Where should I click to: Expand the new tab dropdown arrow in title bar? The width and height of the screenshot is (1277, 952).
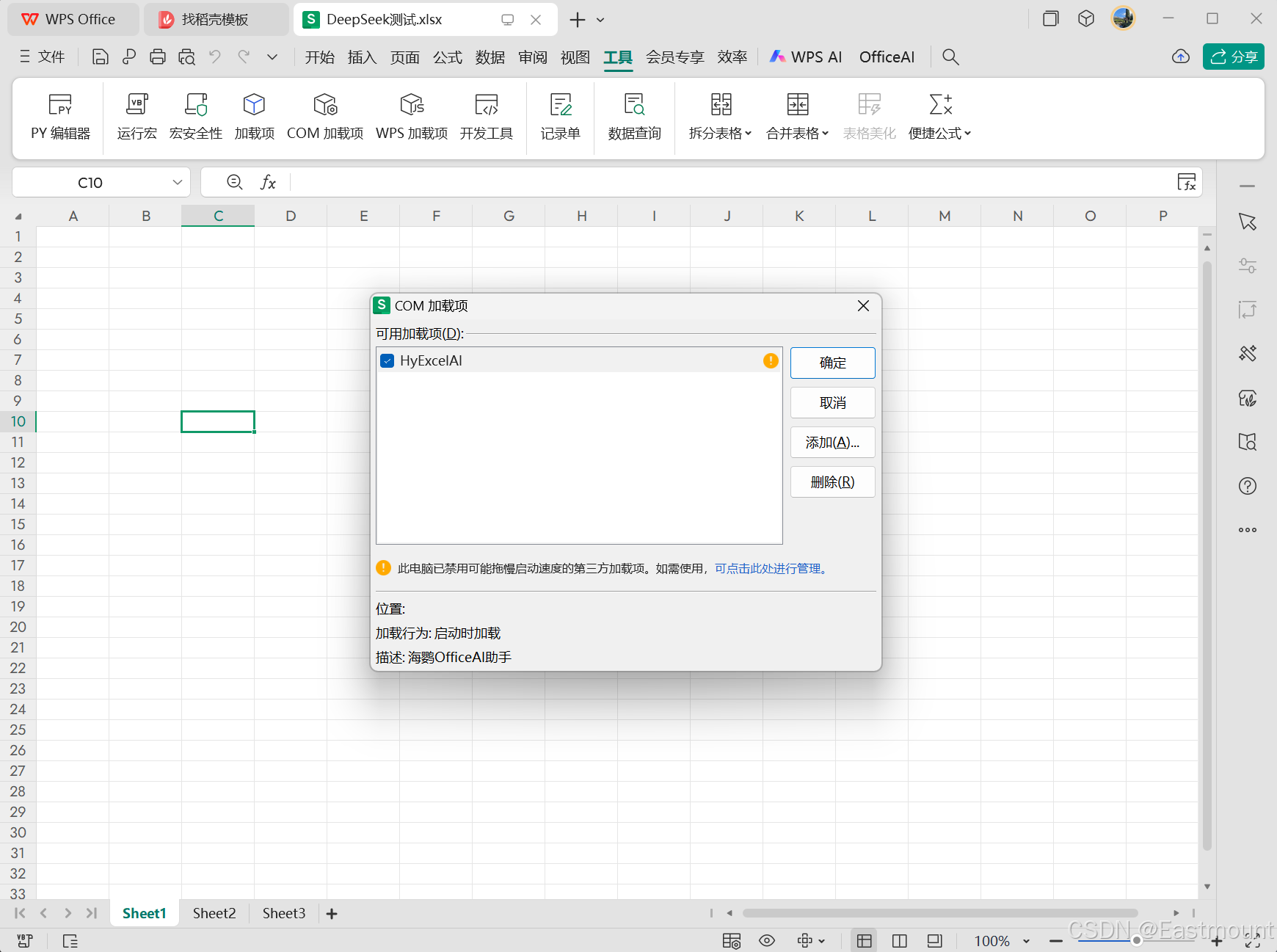601,20
